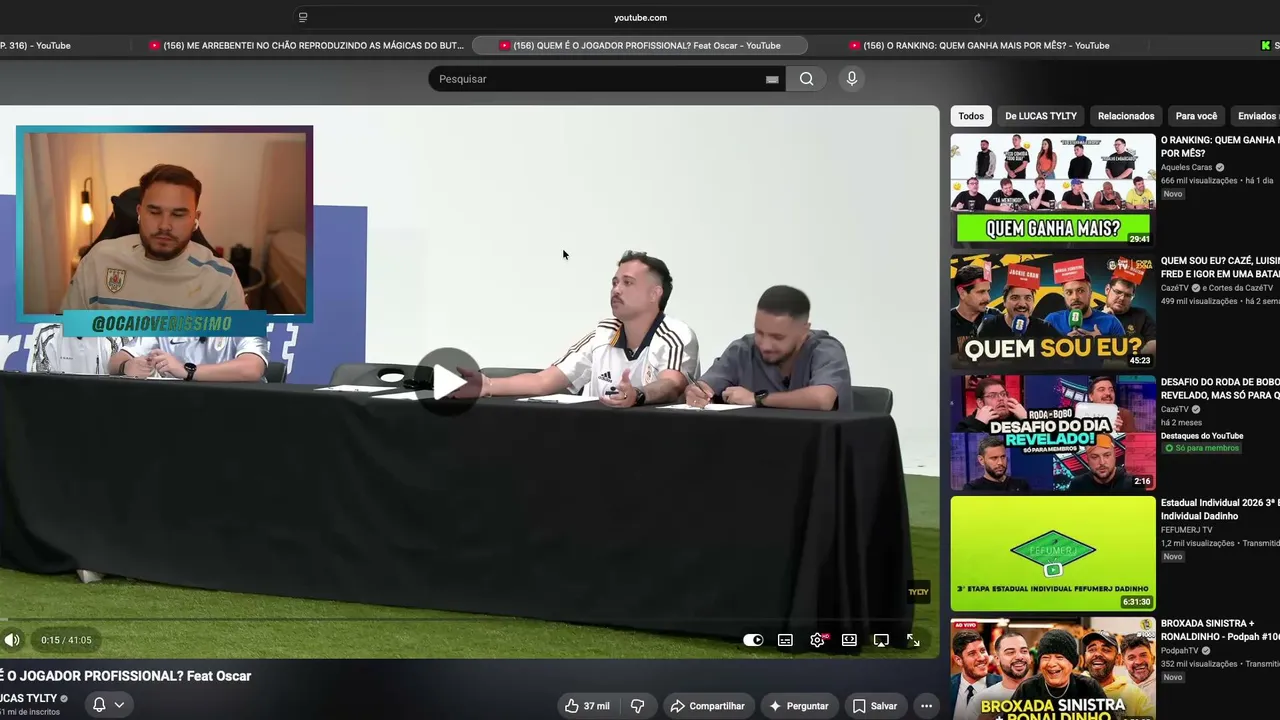Open the FEFUMERJ Dadinho stream thumbnail
The image size is (1280, 720).
[x=1052, y=553]
